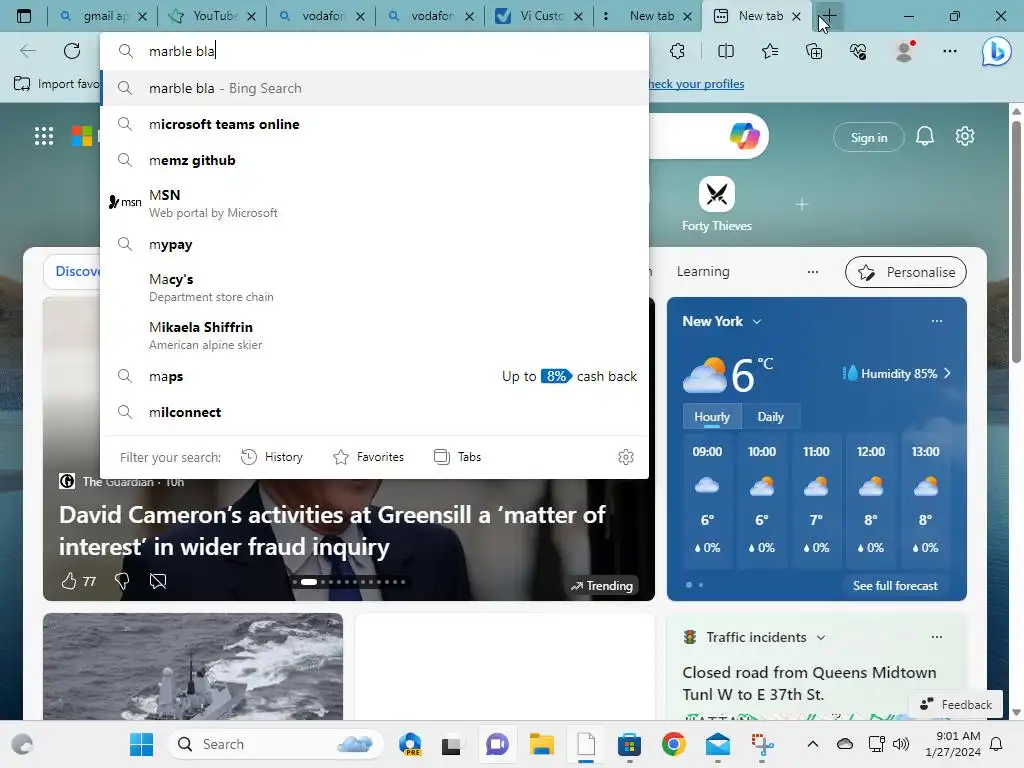The width and height of the screenshot is (1024, 768).
Task: Open the 'check your profiles' link
Action: (696, 84)
